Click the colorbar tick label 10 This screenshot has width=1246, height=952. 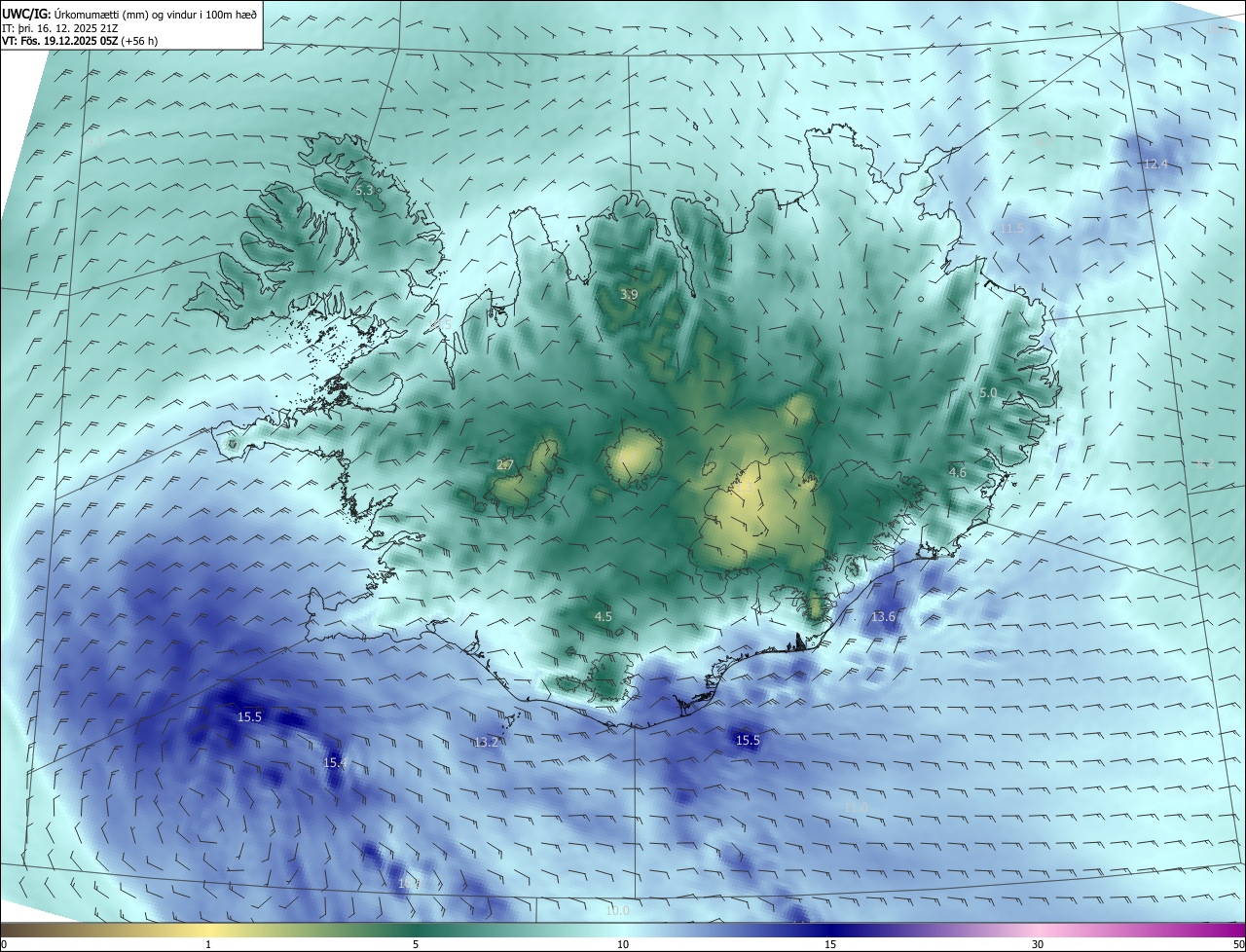click(623, 944)
